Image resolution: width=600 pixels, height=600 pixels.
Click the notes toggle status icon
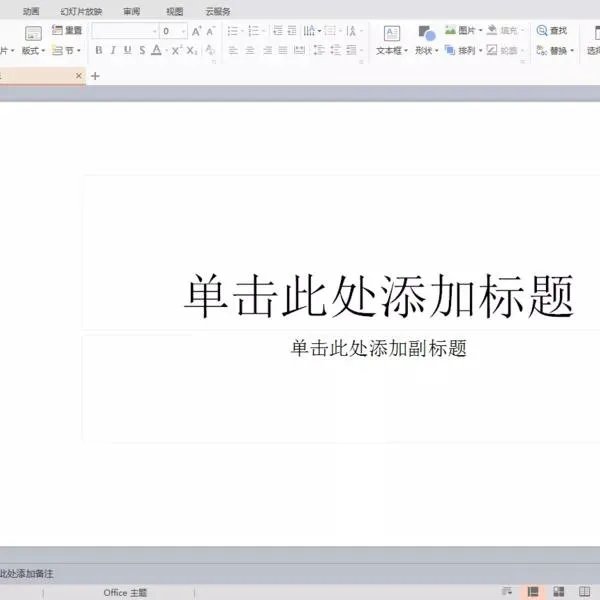tap(507, 592)
